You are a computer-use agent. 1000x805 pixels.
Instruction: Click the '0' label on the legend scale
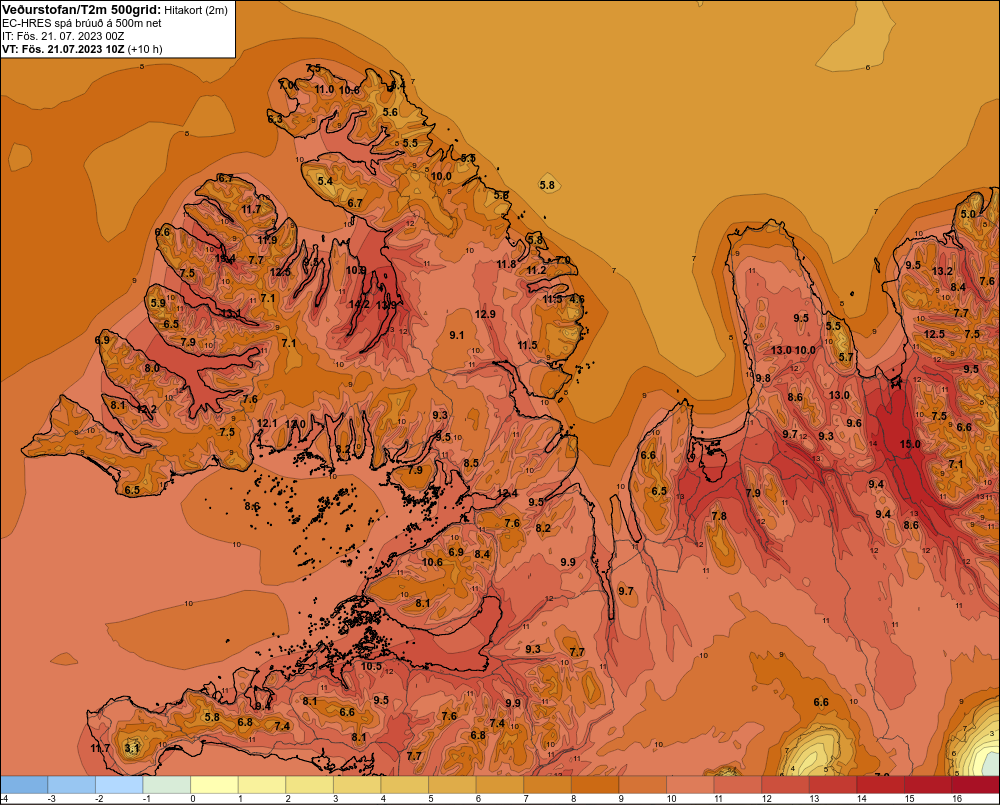pos(193,799)
